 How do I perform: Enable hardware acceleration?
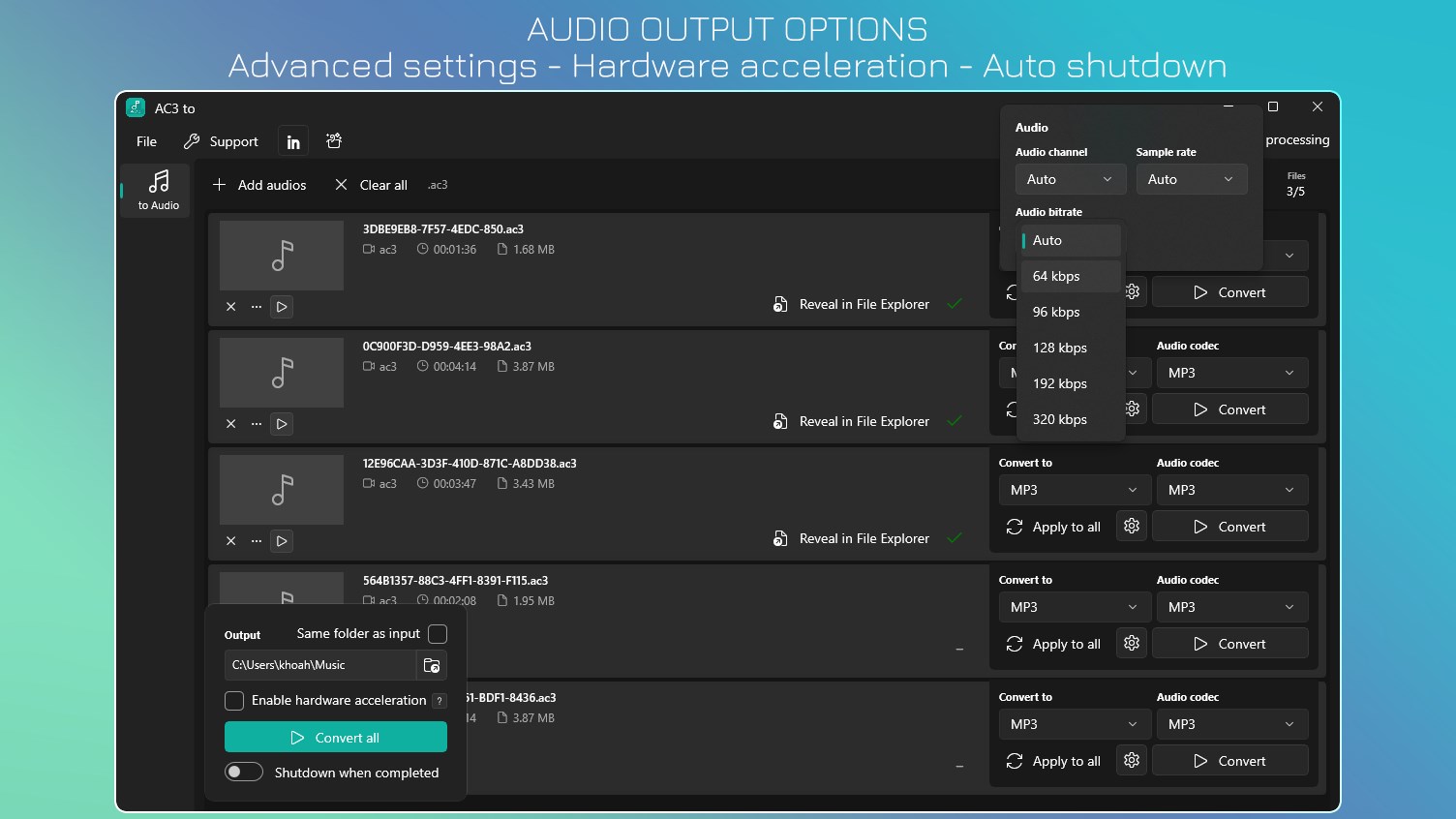coord(233,700)
